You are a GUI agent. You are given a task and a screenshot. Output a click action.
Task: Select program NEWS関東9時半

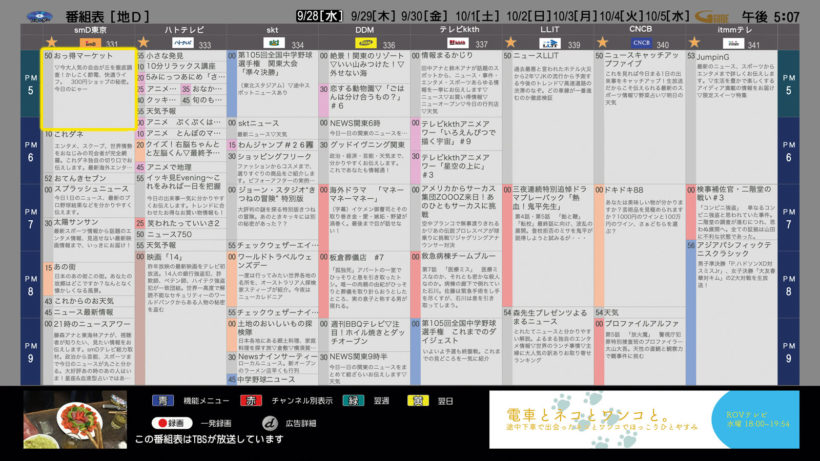pyautogui.click(x=365, y=368)
